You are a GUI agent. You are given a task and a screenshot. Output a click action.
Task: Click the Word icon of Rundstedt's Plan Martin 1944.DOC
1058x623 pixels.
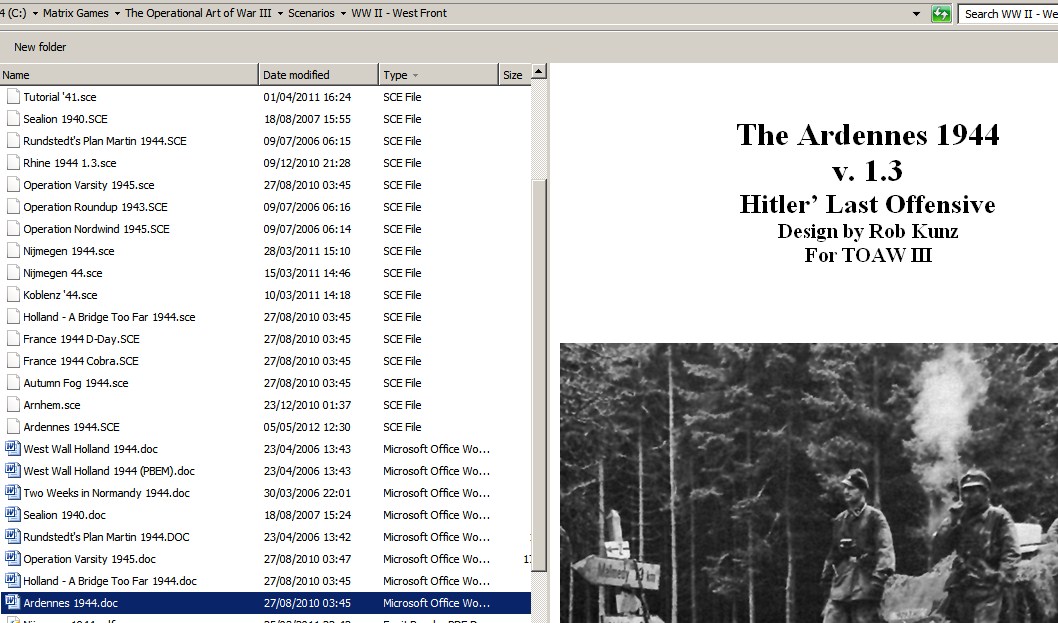pos(13,537)
